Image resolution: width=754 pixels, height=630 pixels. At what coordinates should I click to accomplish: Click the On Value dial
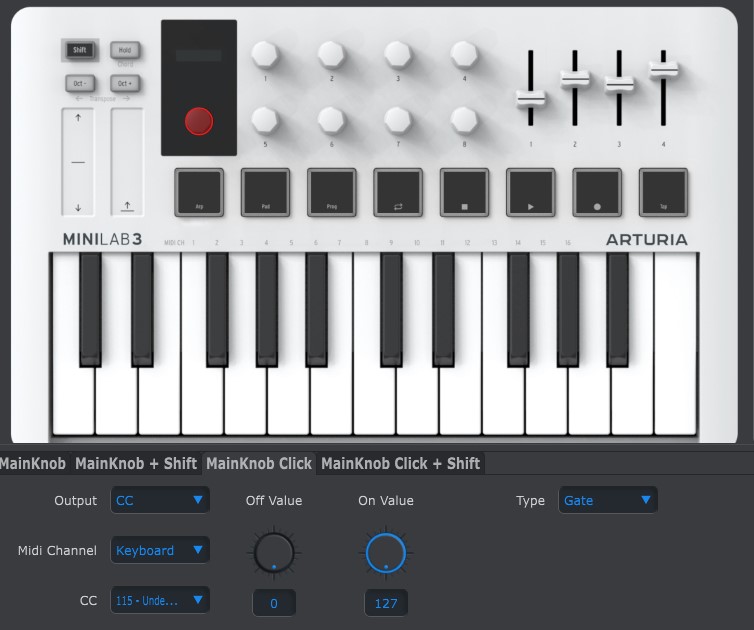(x=386, y=553)
